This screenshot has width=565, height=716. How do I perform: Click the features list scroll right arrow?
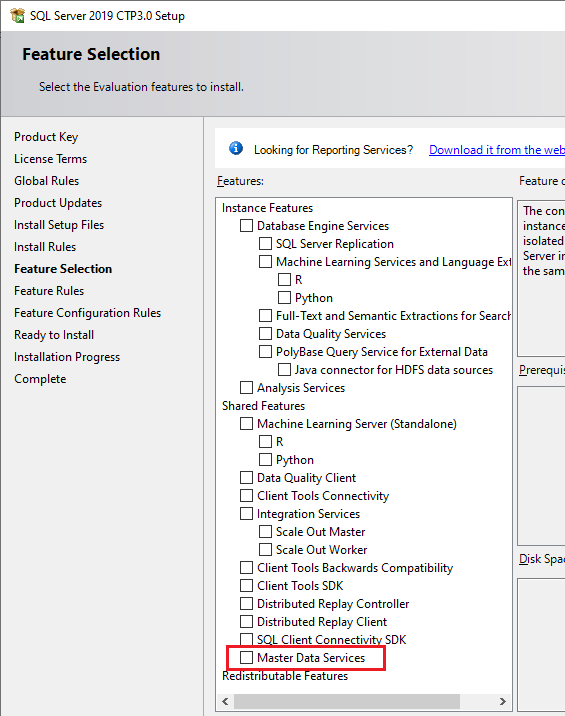[502, 701]
